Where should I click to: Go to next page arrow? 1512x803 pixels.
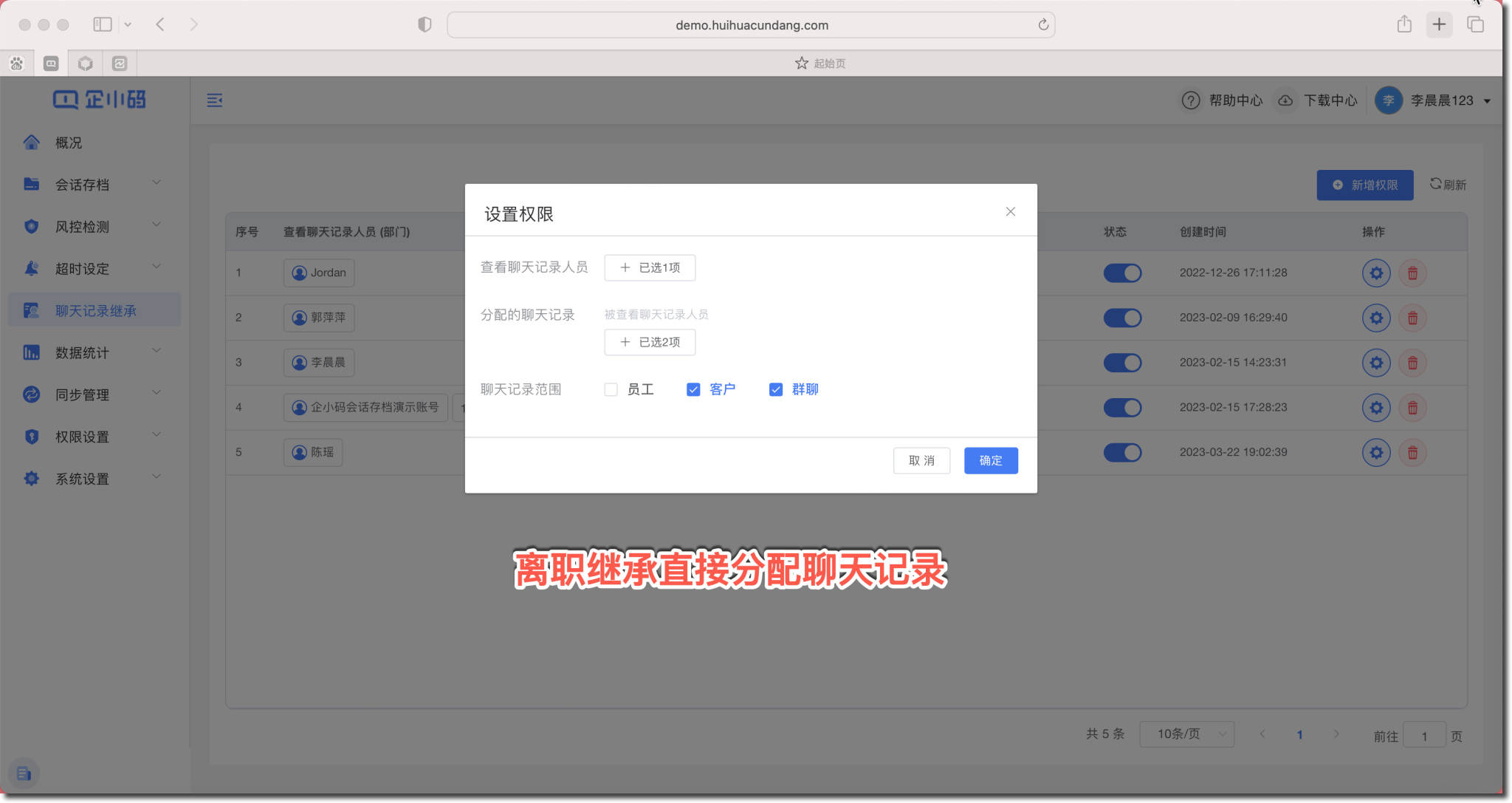[x=1336, y=734]
